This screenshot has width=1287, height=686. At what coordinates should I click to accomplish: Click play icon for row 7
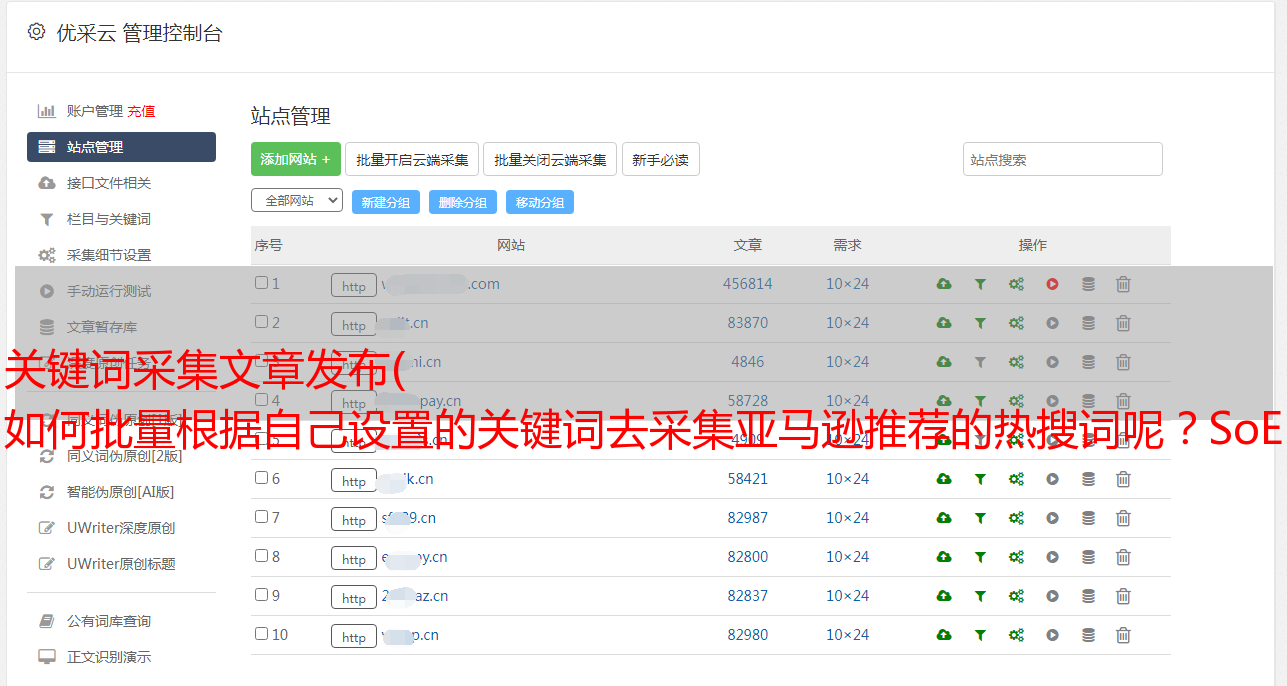(1052, 518)
